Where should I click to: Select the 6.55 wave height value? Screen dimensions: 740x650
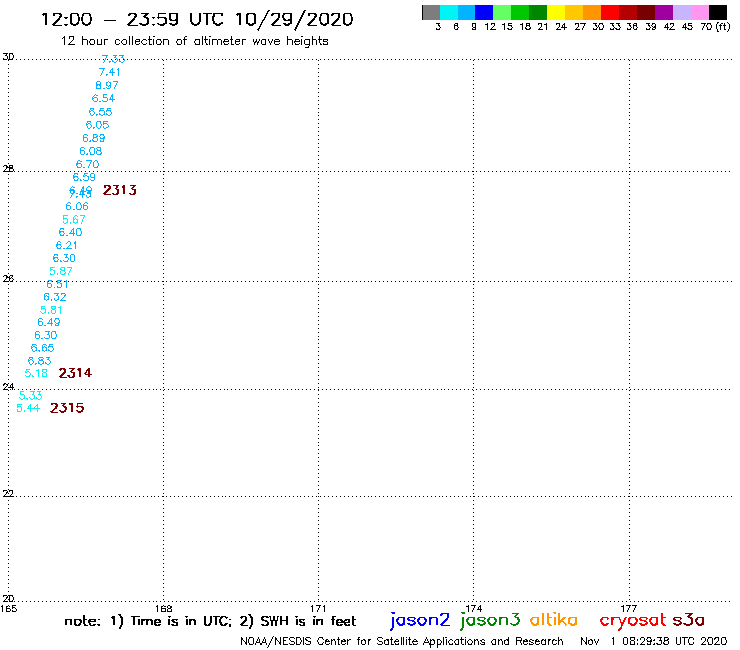tap(101, 112)
